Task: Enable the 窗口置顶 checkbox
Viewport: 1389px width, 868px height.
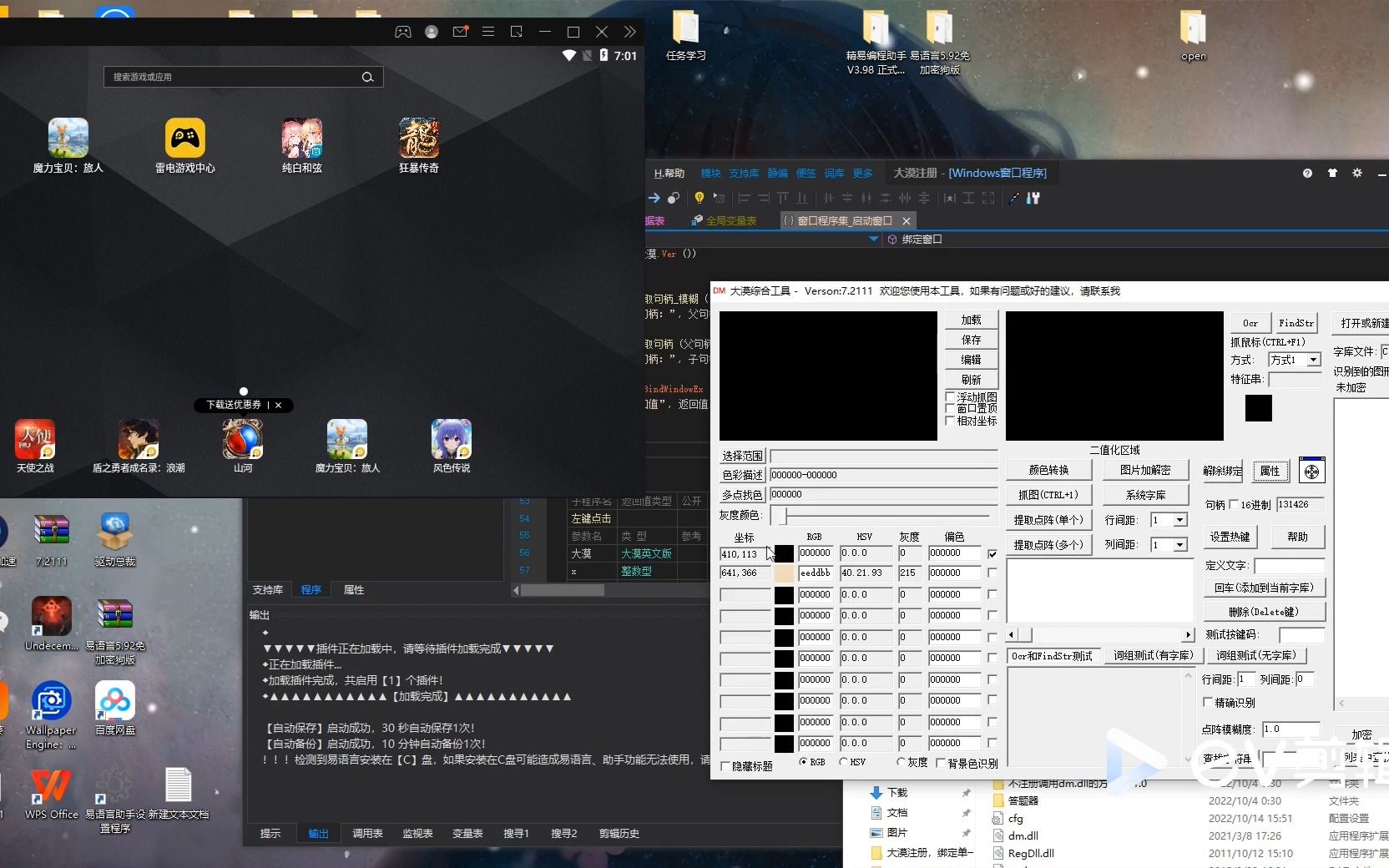Action: pyautogui.click(x=950, y=408)
